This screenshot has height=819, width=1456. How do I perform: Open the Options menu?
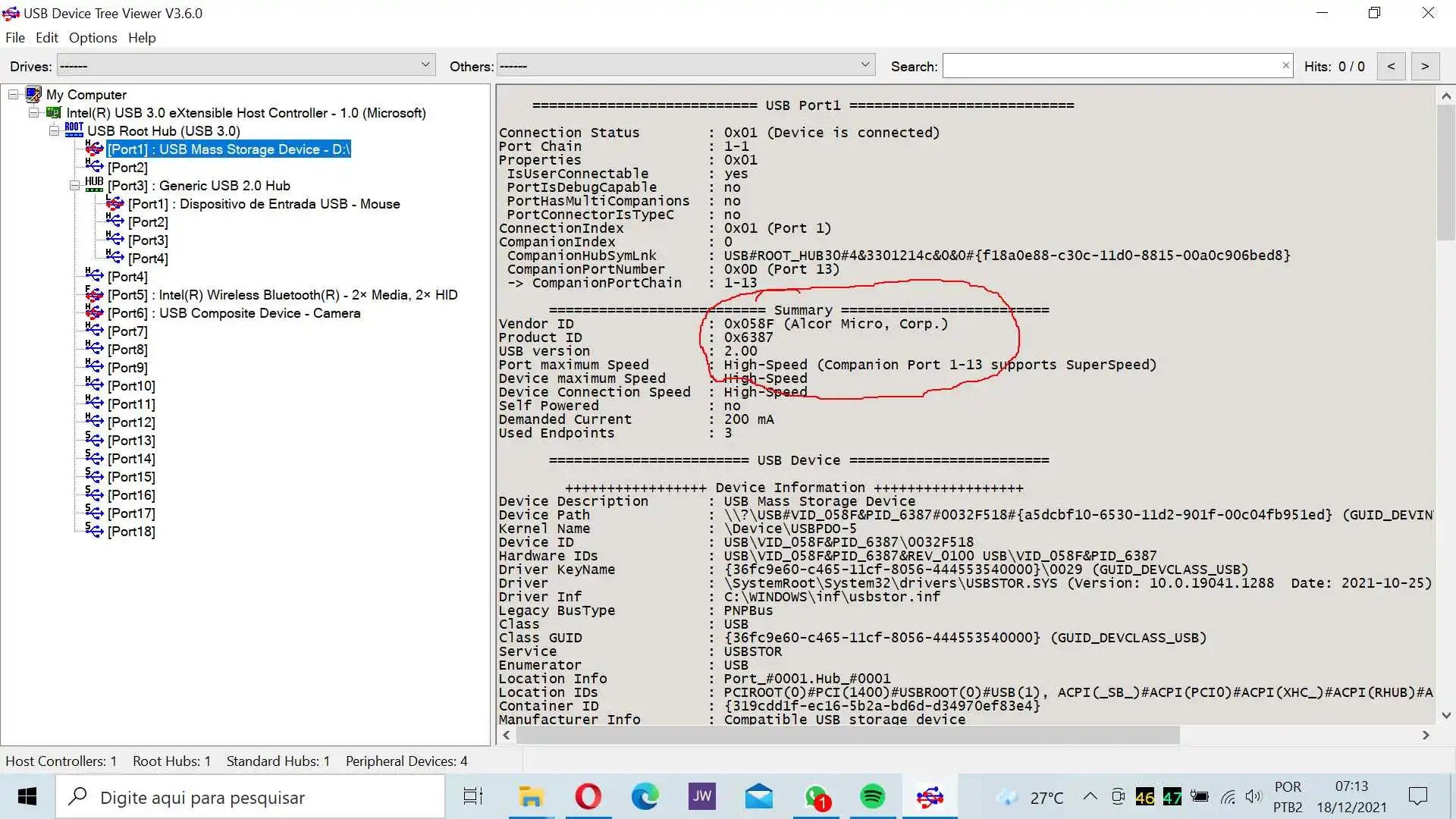(93, 38)
